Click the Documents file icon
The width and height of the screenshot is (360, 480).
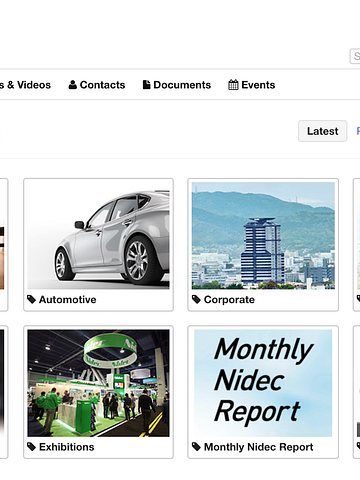point(146,85)
